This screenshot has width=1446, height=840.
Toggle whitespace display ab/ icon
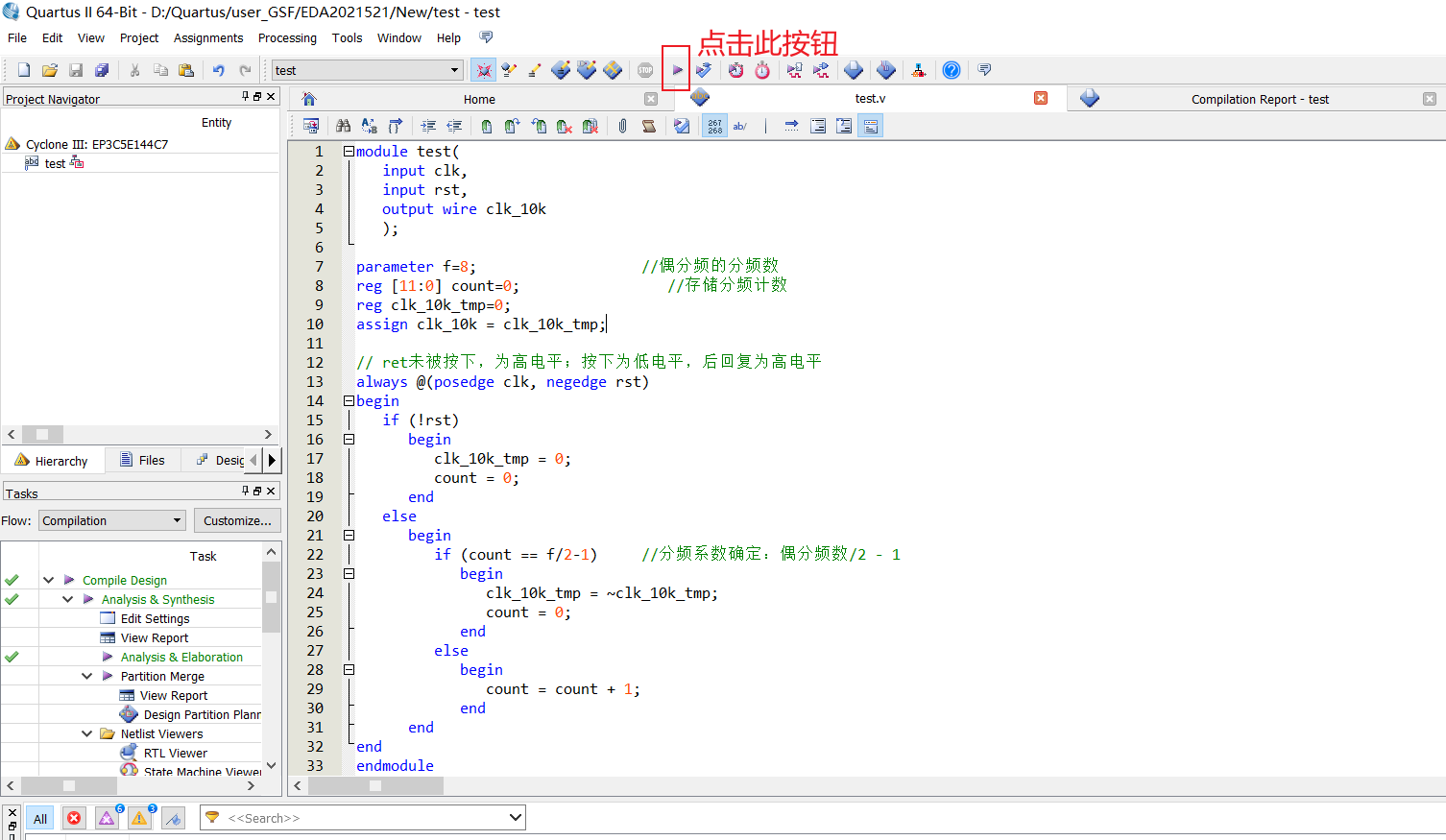tap(740, 126)
